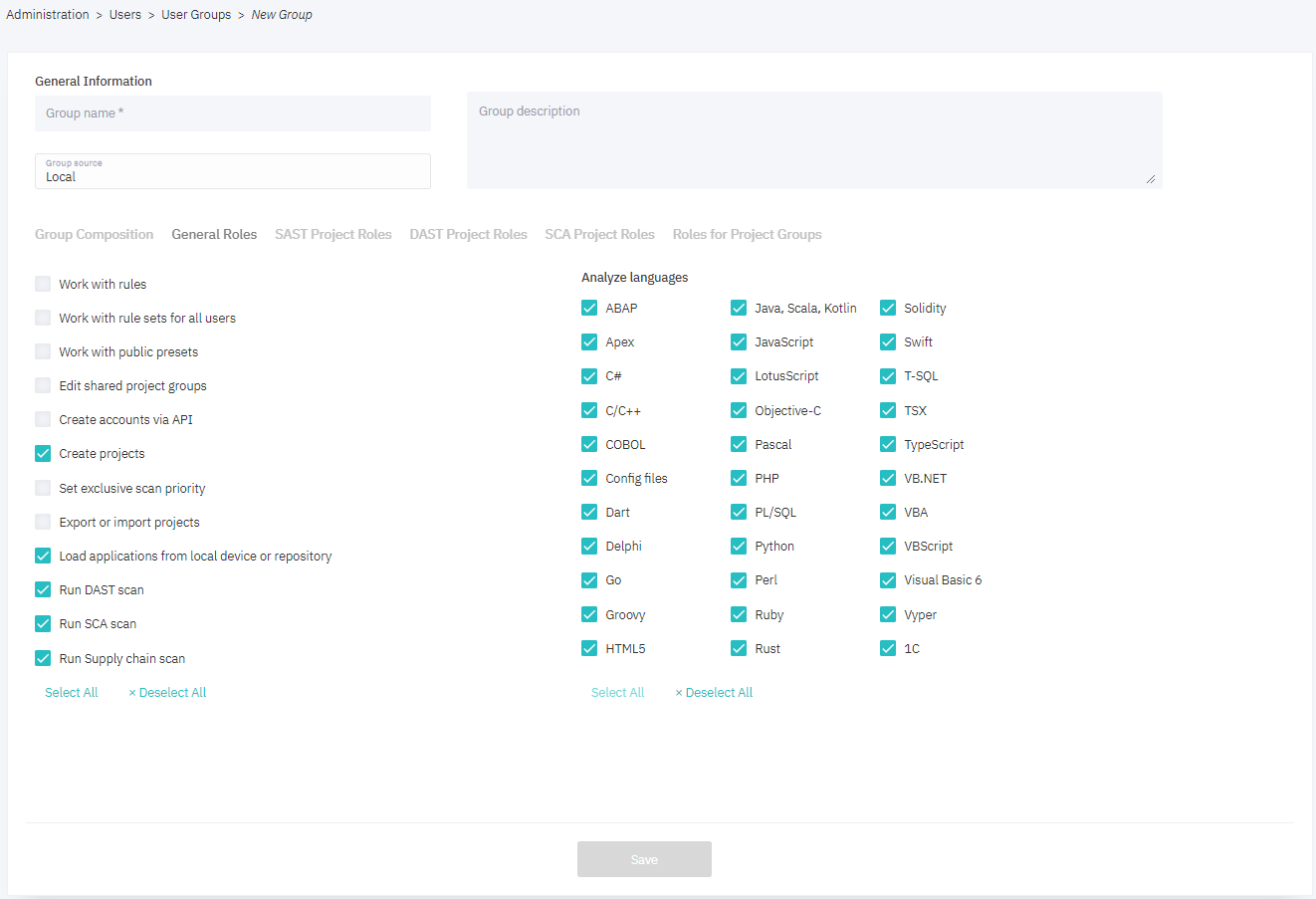Uncheck the Rust language
Screen dimensions: 1316x899
click(739, 648)
